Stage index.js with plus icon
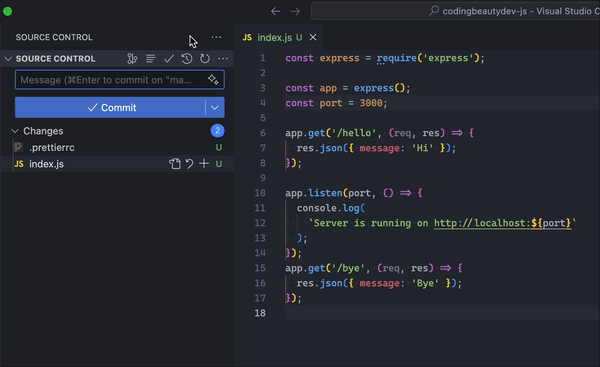Screen dimensions: 600x367 (x=204, y=164)
